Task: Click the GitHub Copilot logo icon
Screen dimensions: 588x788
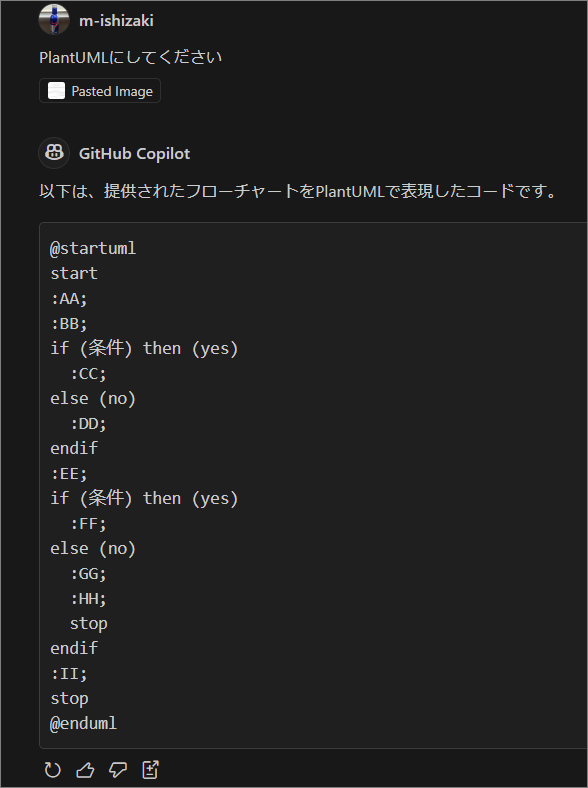Action: [54, 153]
